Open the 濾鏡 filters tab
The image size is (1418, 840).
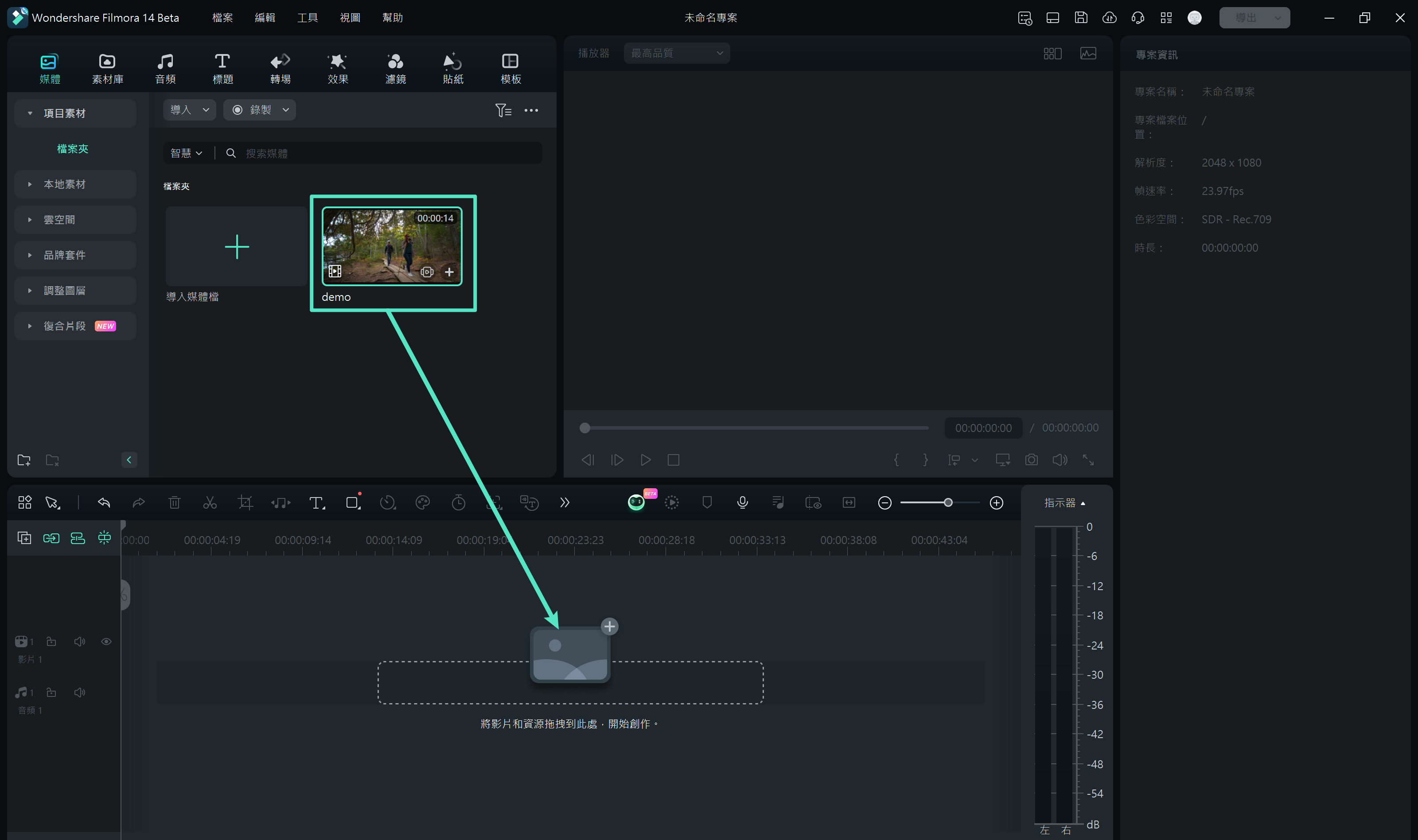tap(395, 69)
